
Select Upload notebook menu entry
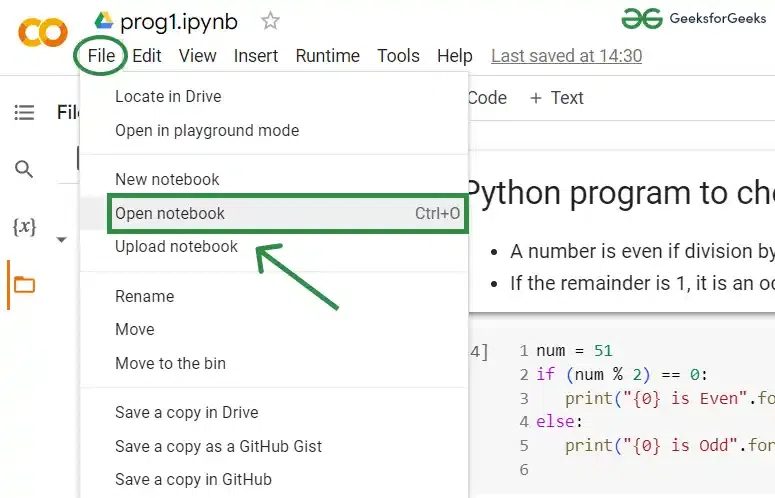[x=176, y=246]
